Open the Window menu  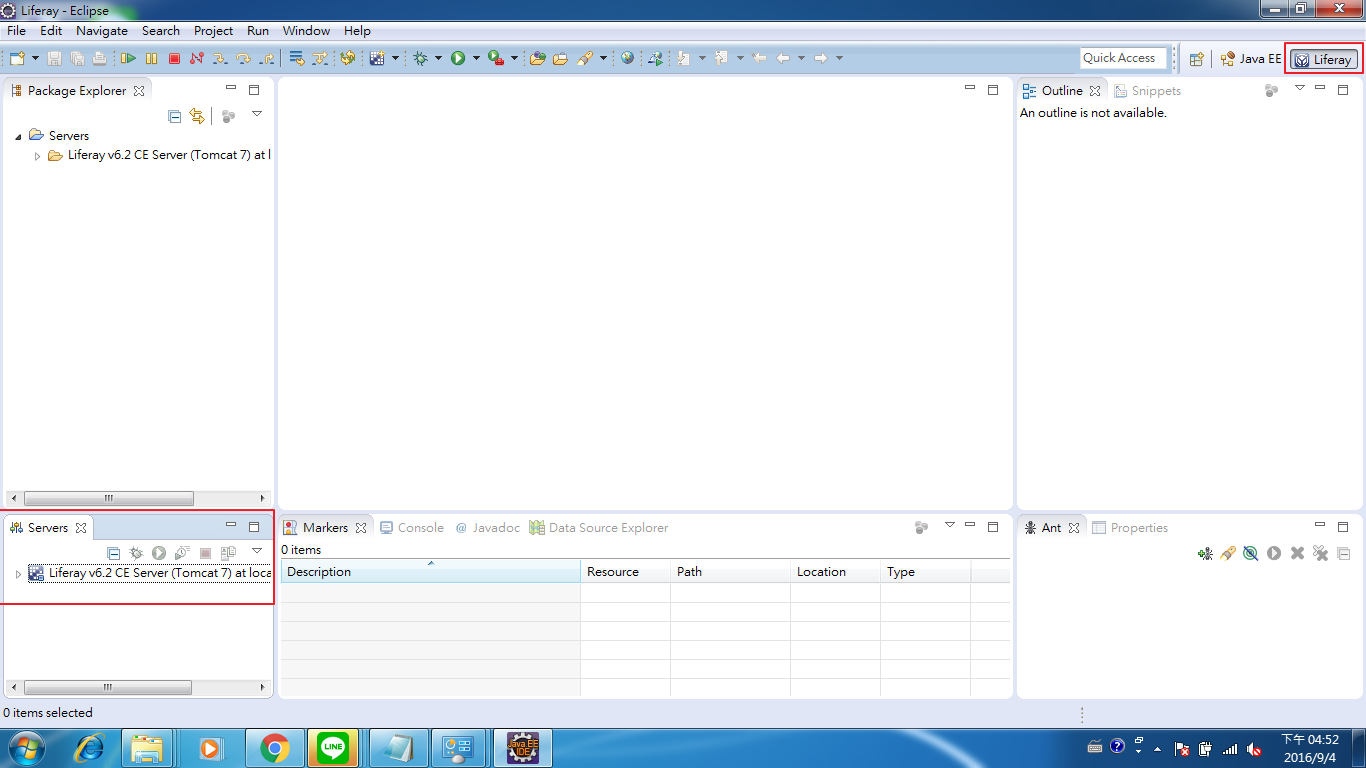point(306,31)
